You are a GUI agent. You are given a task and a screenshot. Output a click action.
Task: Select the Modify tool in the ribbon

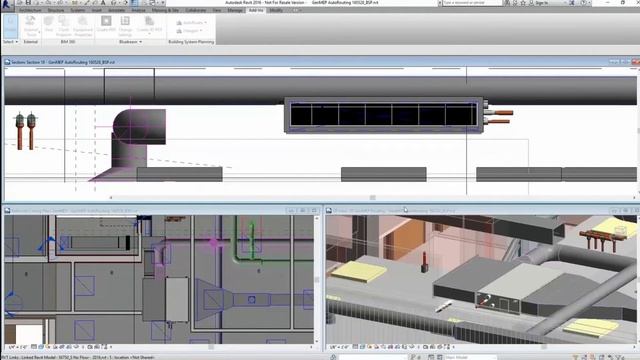click(11, 25)
